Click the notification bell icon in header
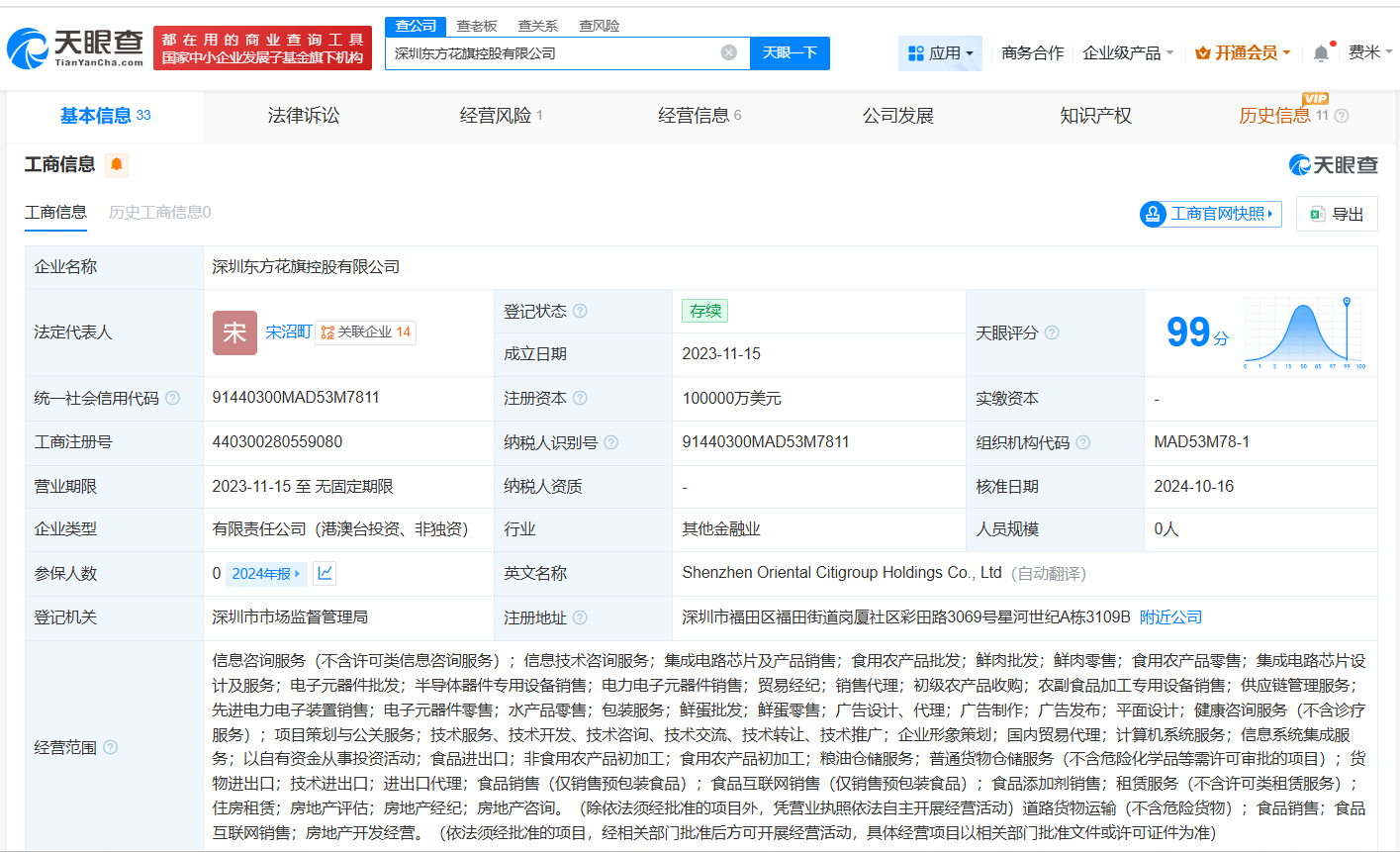1400x852 pixels. click(1320, 51)
